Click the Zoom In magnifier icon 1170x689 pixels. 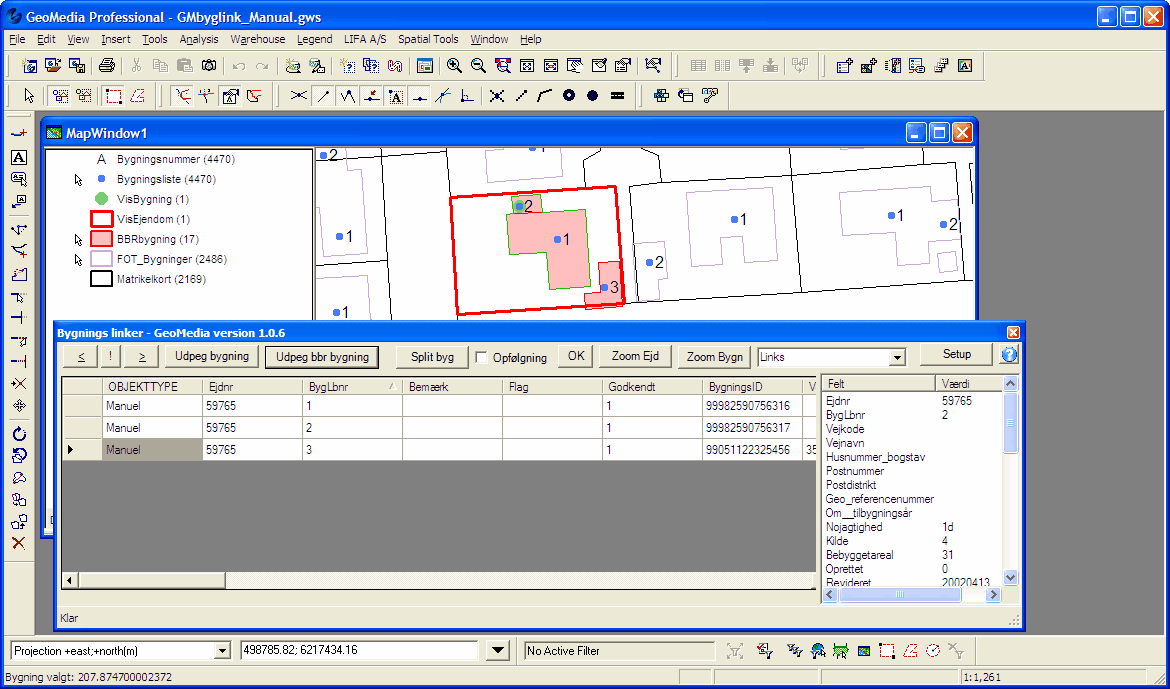(454, 66)
